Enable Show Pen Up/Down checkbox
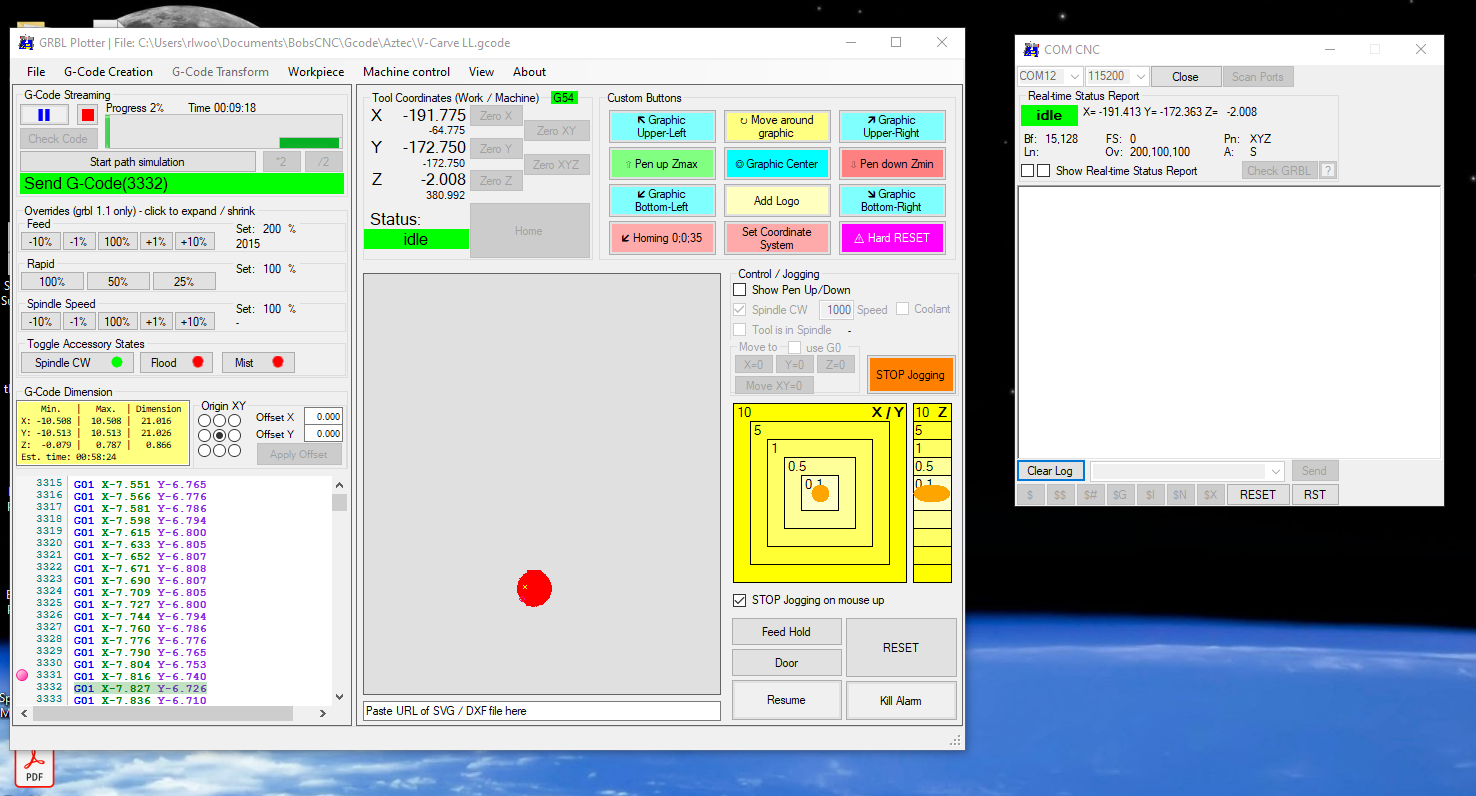The image size is (1476, 796). point(740,290)
